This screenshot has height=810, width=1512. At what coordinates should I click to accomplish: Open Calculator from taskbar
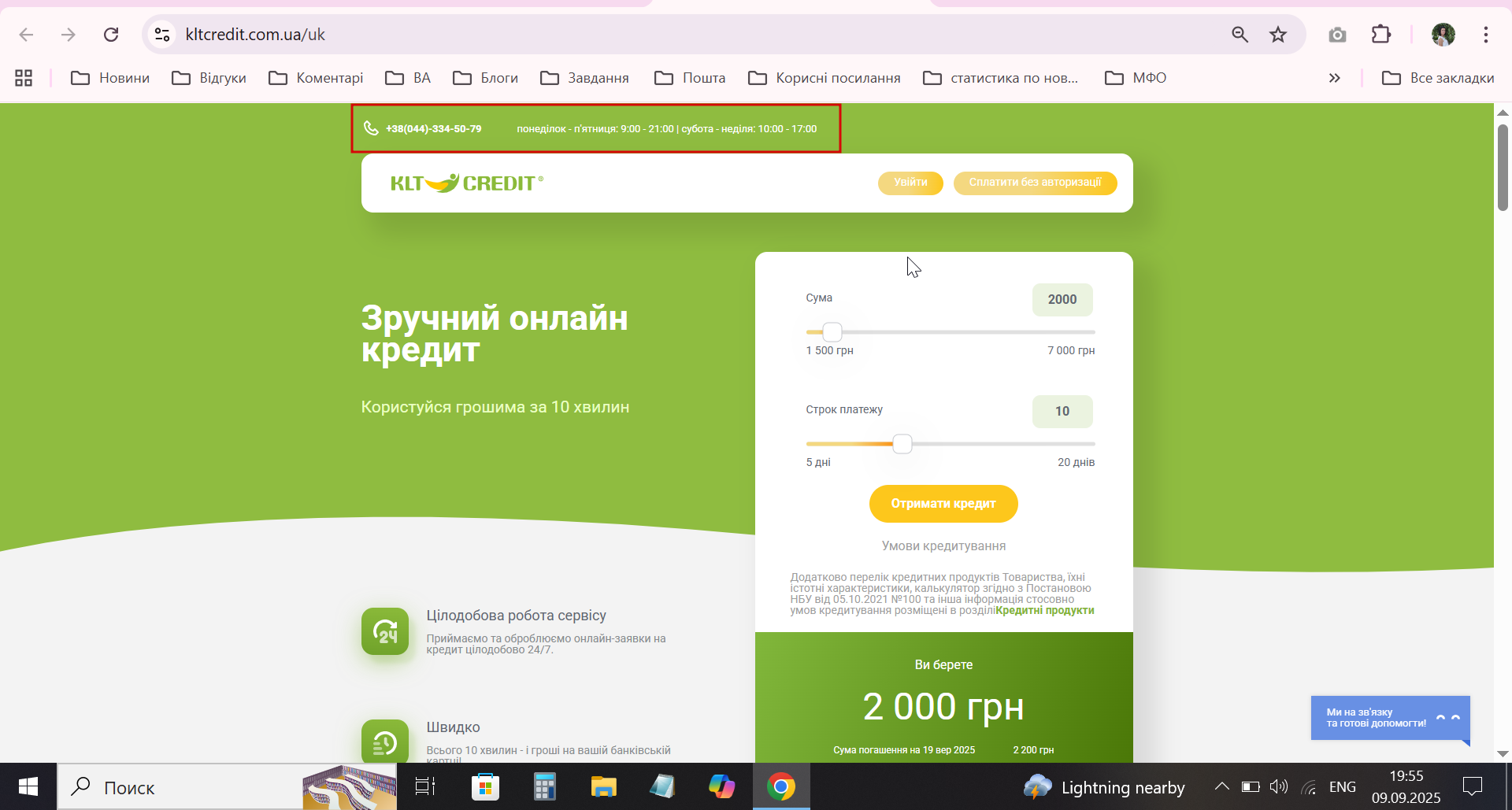[544, 786]
